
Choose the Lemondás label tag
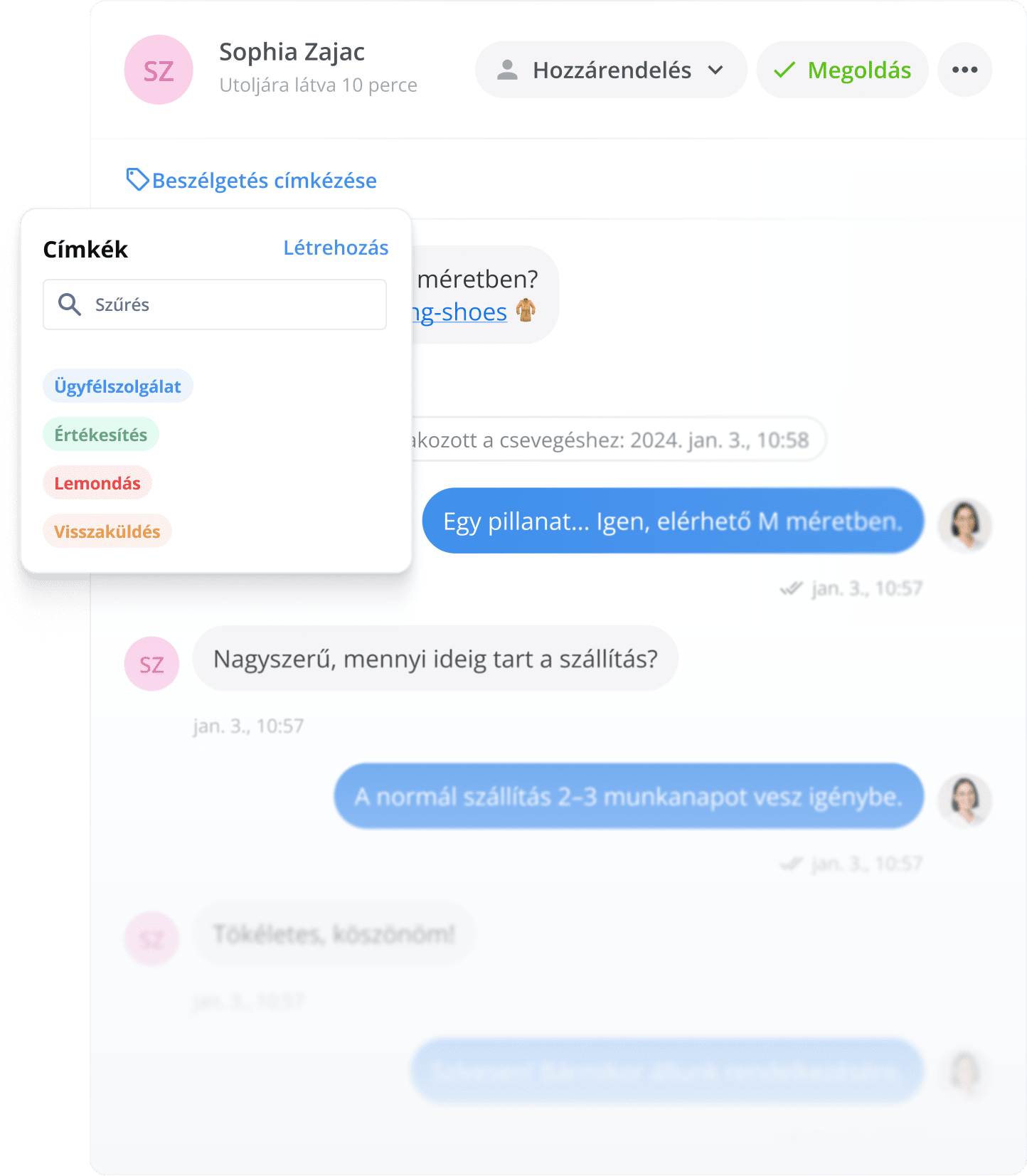(x=97, y=483)
